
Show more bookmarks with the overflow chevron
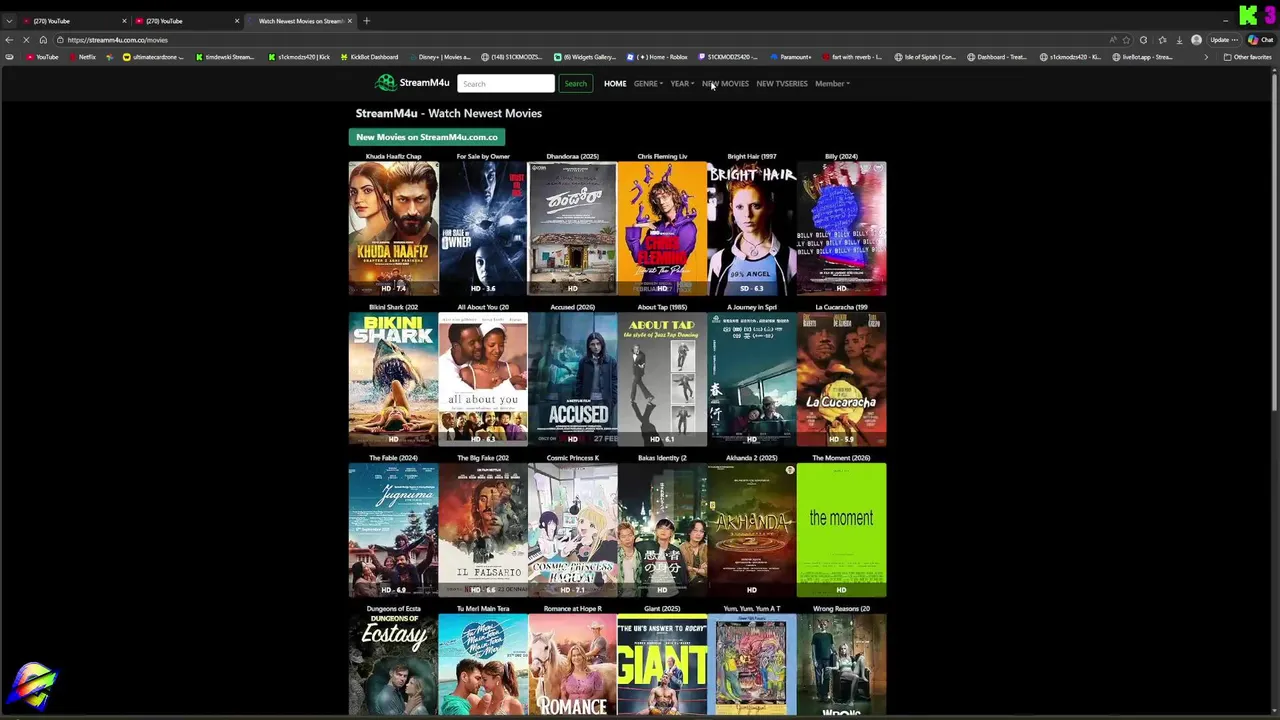1205,57
